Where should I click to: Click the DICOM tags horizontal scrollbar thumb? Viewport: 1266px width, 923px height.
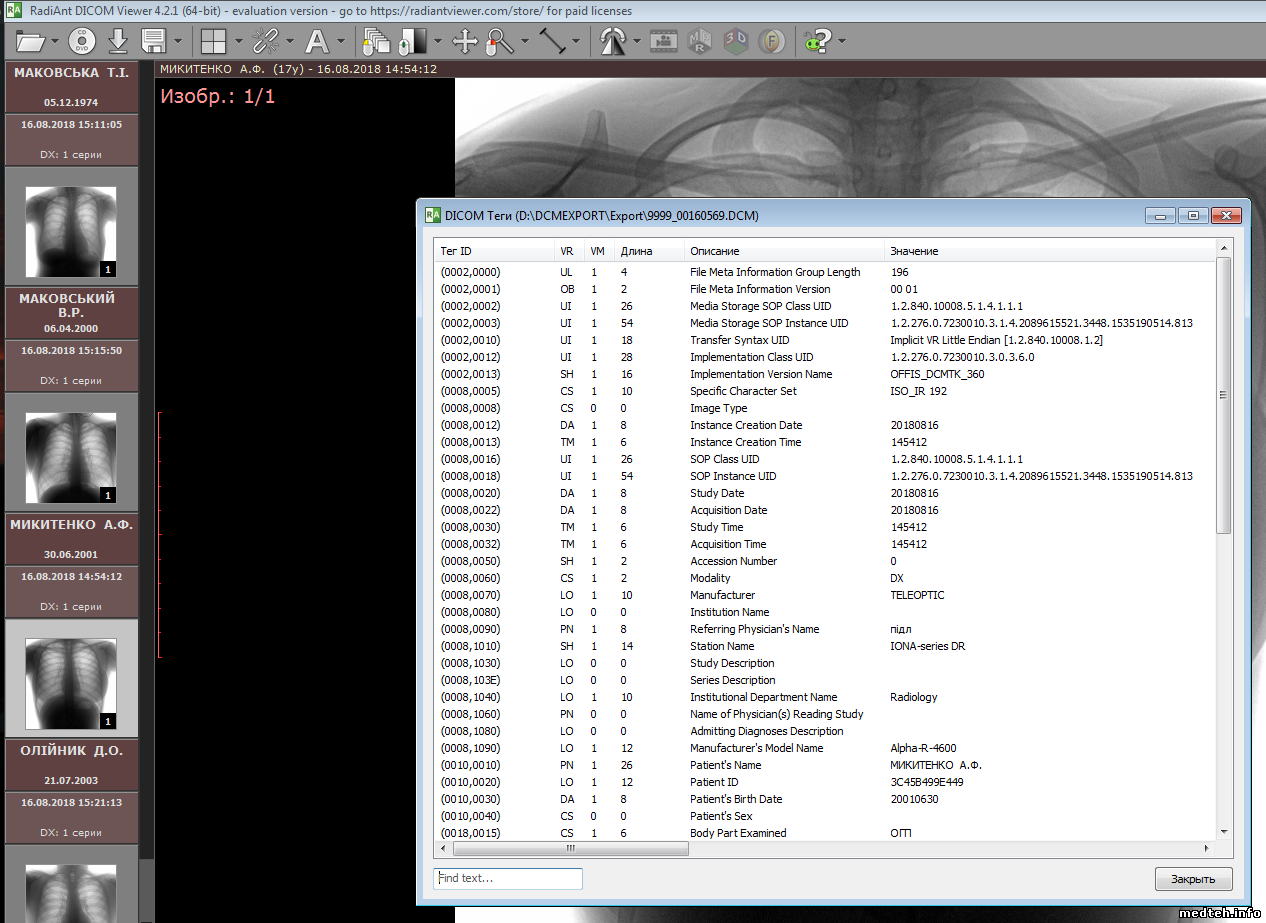(570, 848)
